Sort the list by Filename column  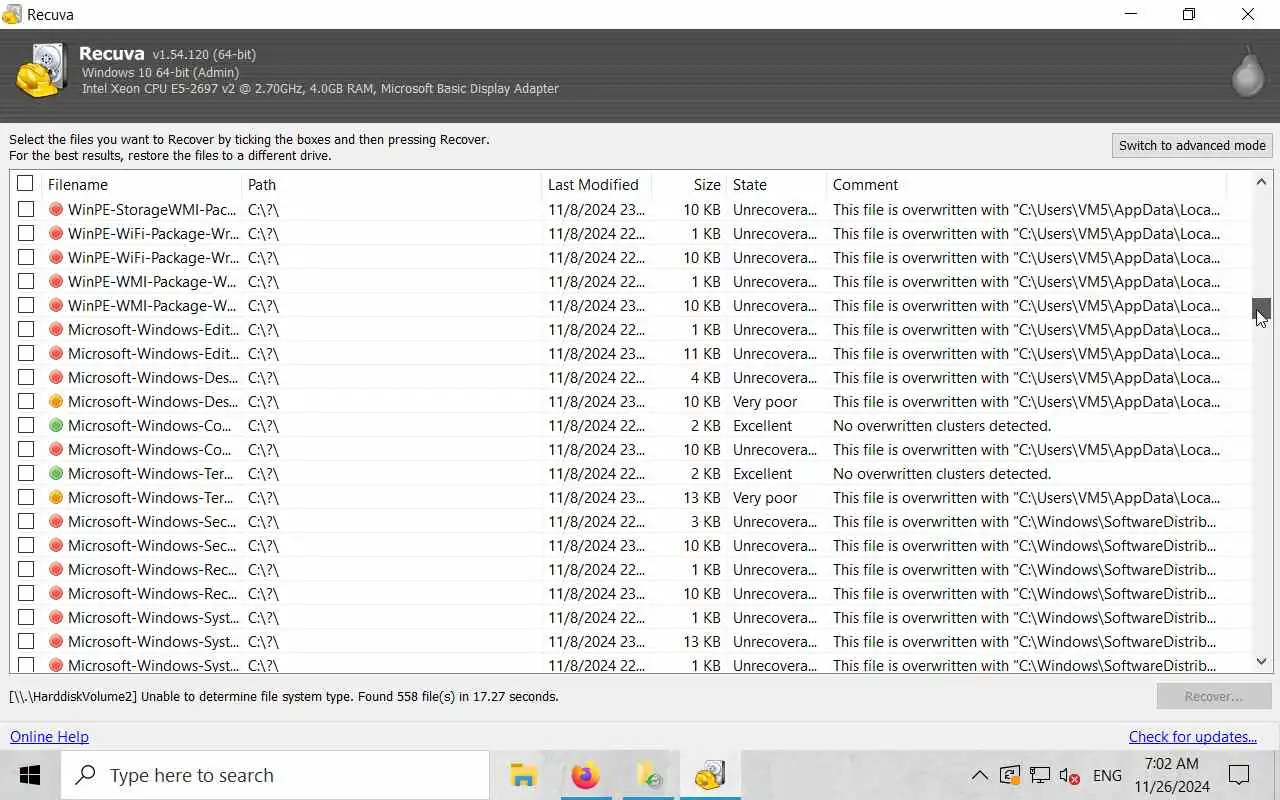coord(141,184)
